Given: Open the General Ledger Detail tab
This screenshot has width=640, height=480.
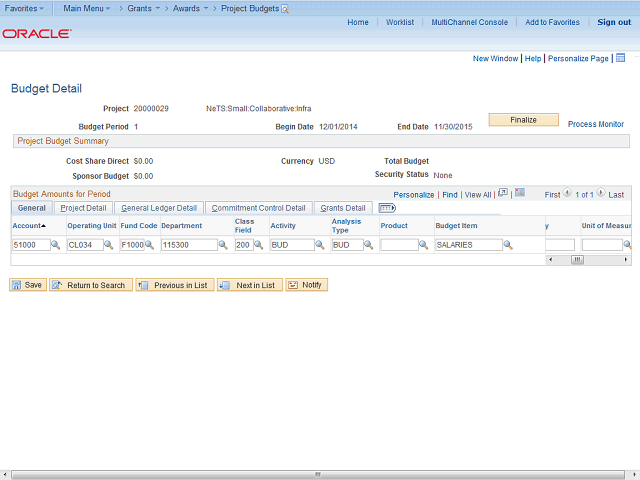Looking at the screenshot, I should [159, 208].
